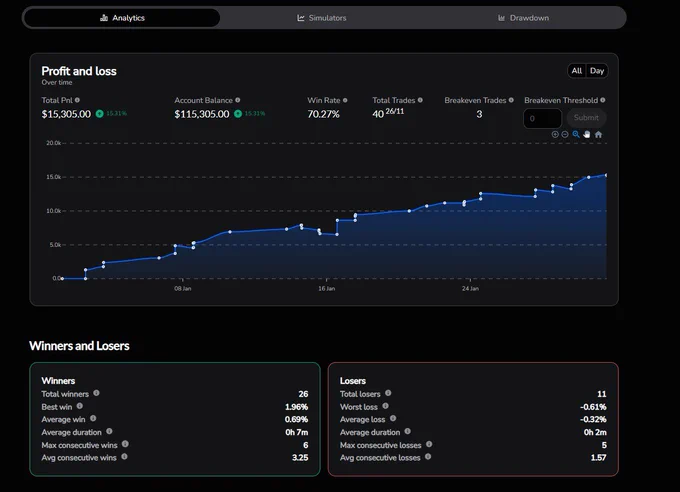The height and width of the screenshot is (492, 680).
Task: Open the Drawdown tab
Action: pyautogui.click(x=523, y=18)
